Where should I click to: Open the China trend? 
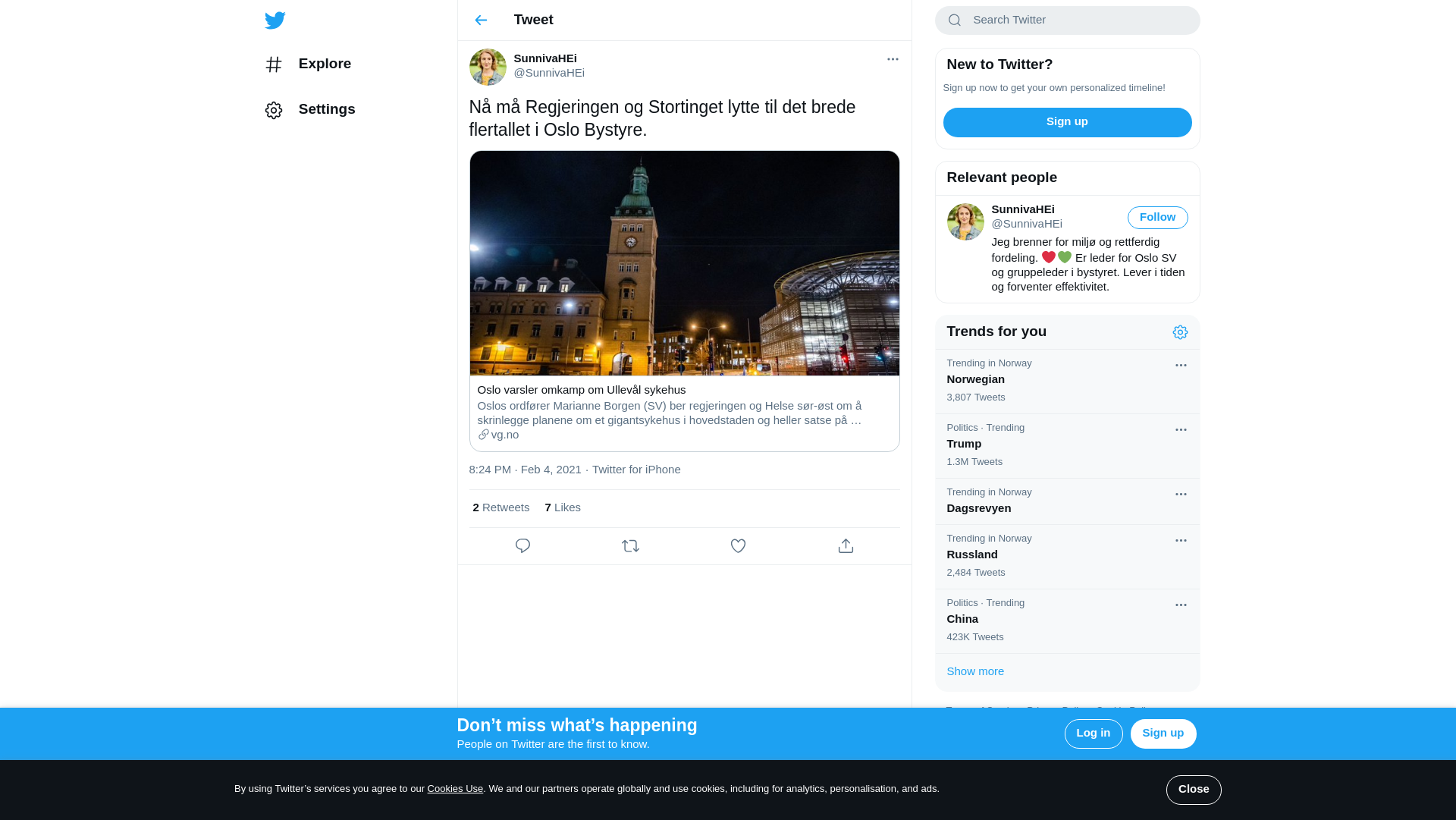[x=1067, y=621]
